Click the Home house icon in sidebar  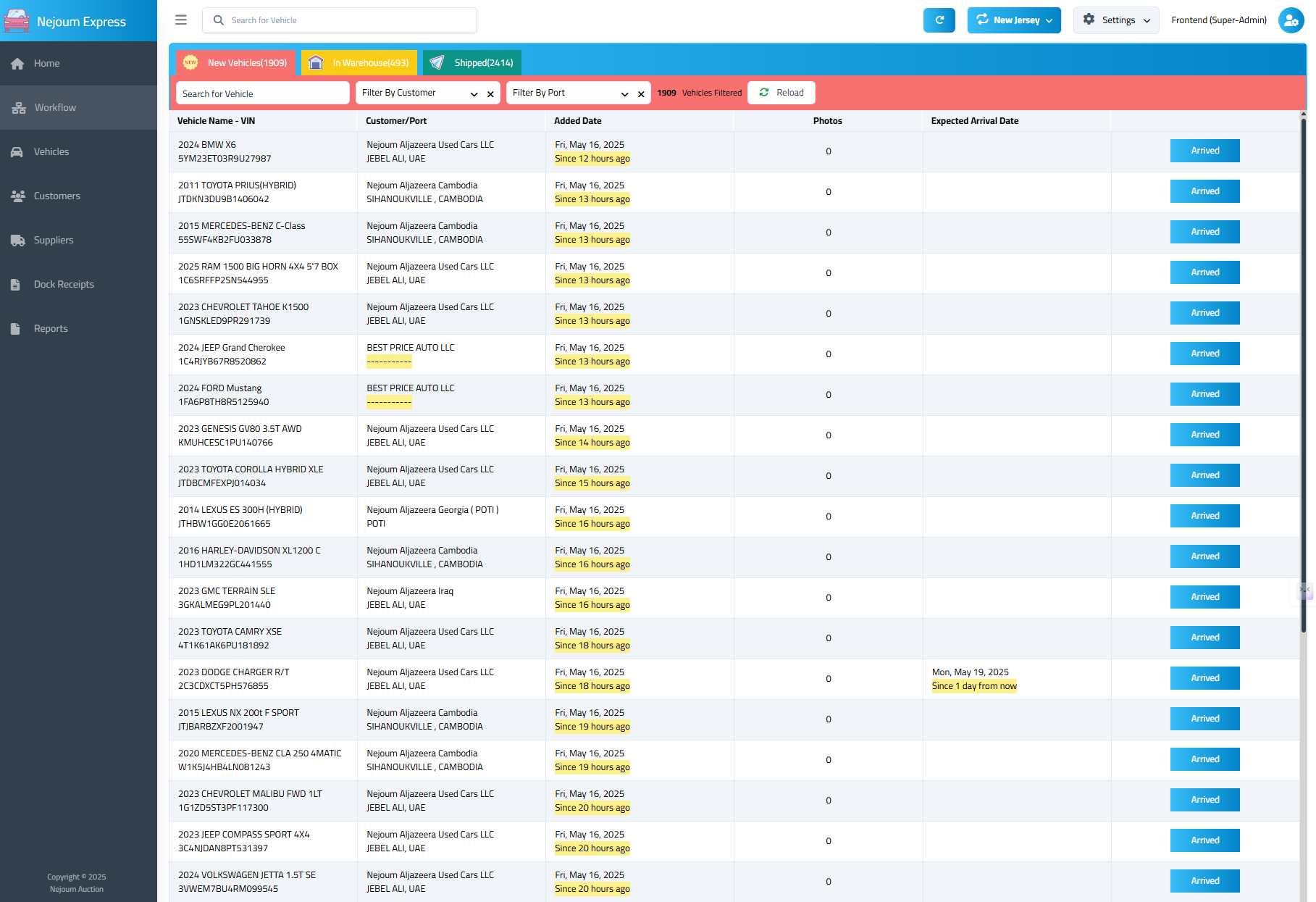pyautogui.click(x=18, y=64)
